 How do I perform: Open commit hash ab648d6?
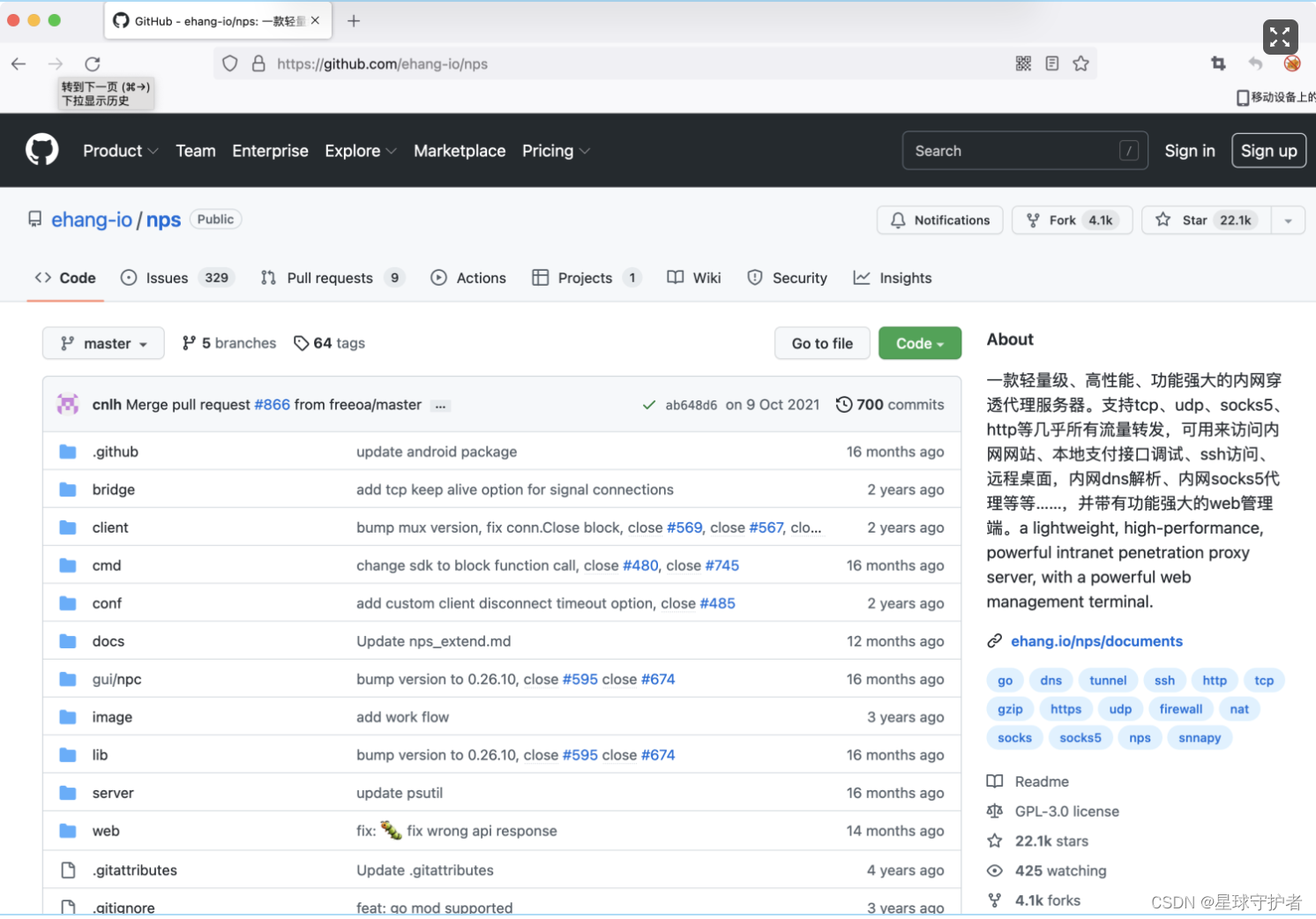tap(692, 405)
